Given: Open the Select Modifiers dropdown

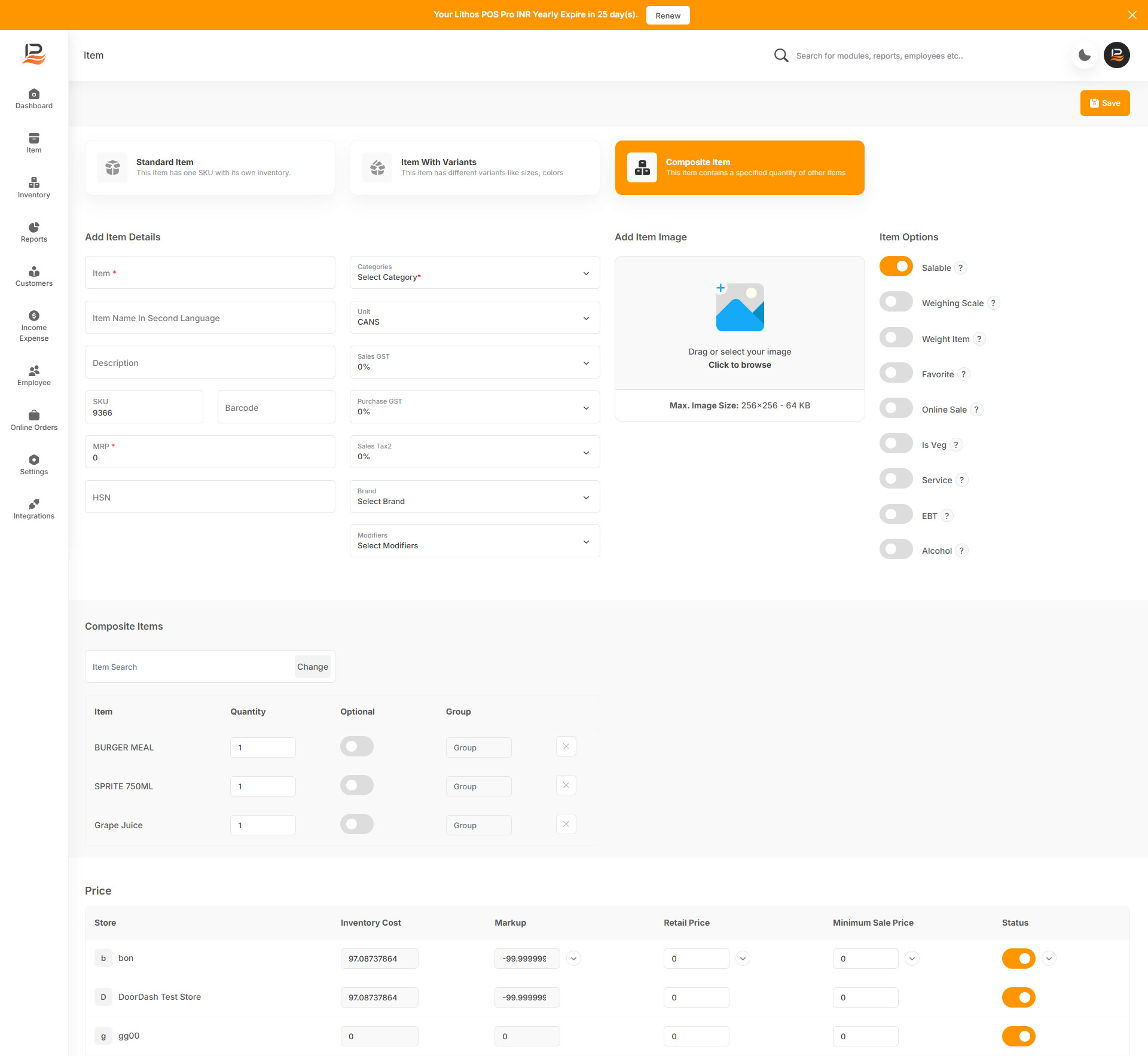Looking at the screenshot, I should point(475,541).
